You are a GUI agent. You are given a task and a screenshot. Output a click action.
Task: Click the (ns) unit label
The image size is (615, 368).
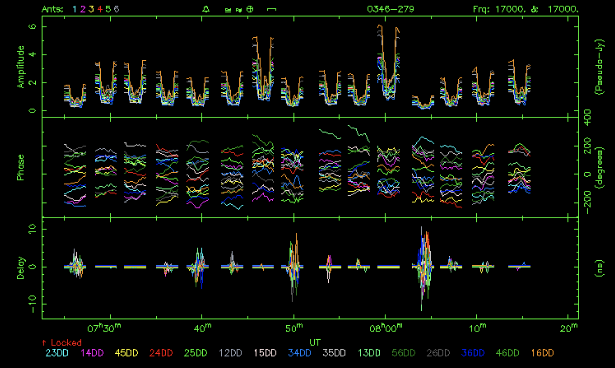(599, 268)
